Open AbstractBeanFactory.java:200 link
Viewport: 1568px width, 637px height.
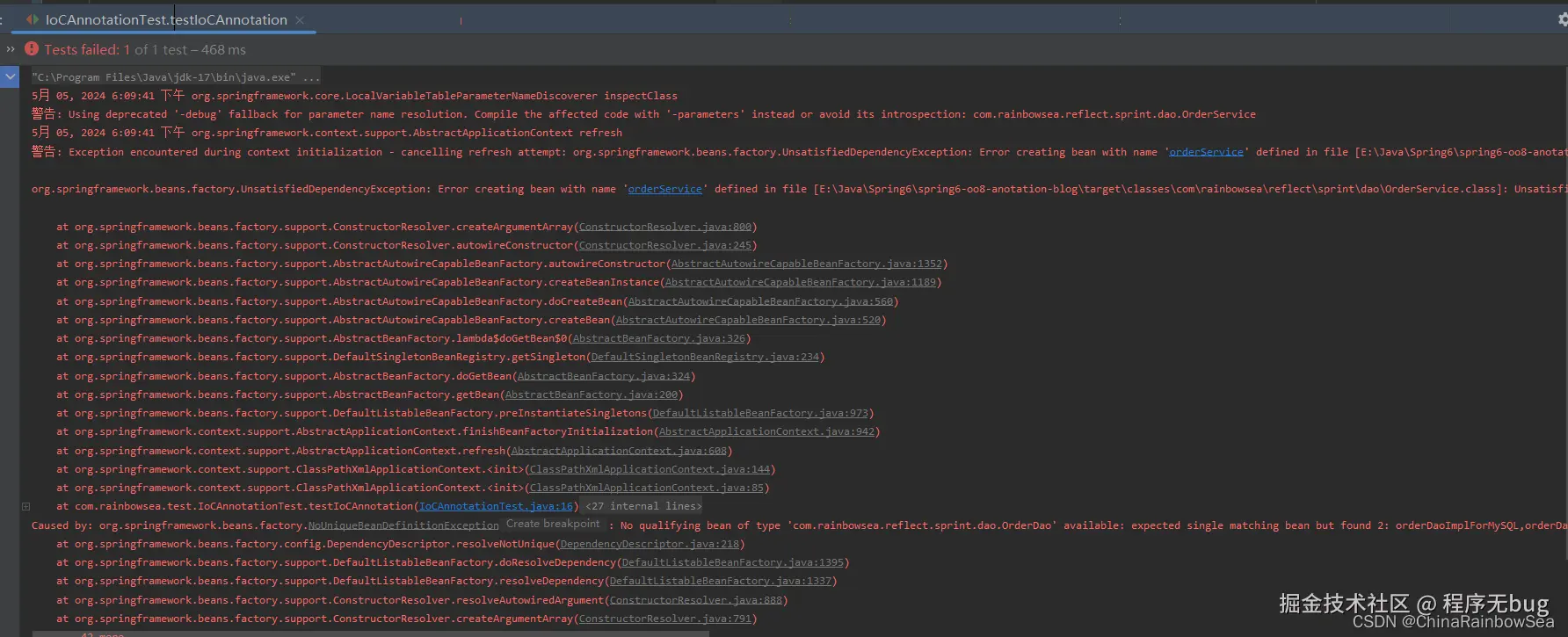(592, 395)
